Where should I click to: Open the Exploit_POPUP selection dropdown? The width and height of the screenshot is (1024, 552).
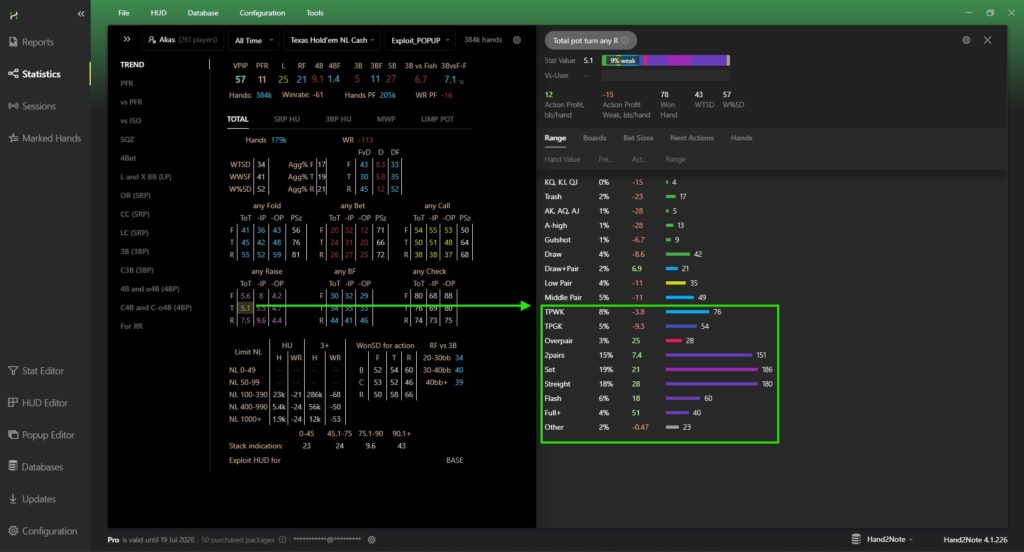(419, 40)
